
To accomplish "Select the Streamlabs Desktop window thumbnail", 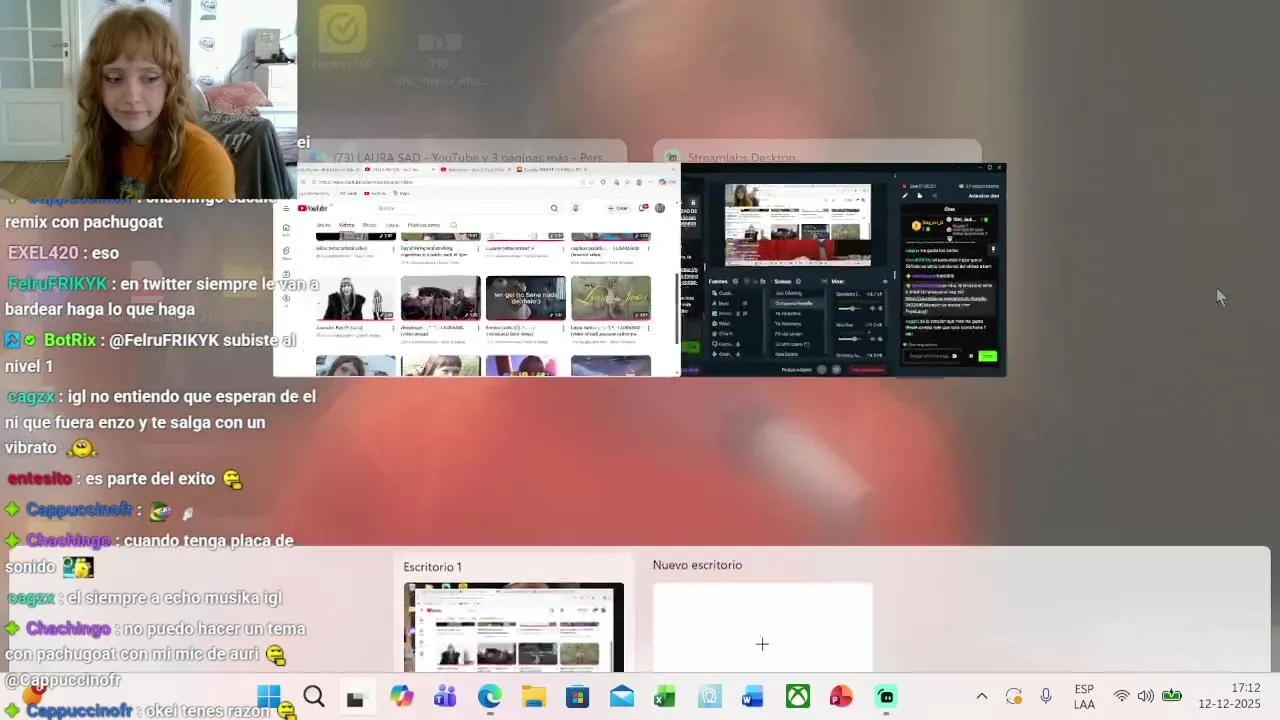I will 843,270.
